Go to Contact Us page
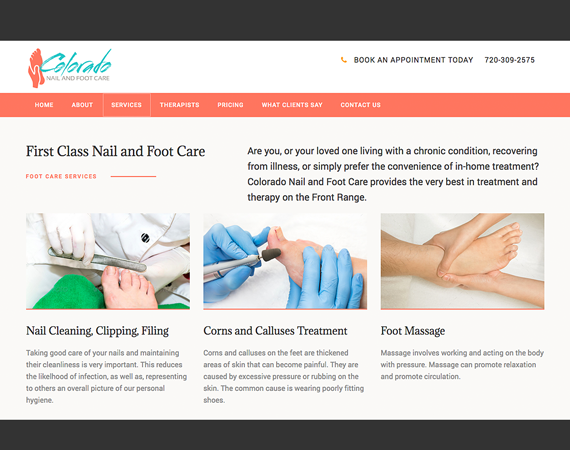The image size is (570, 450). pyautogui.click(x=361, y=105)
